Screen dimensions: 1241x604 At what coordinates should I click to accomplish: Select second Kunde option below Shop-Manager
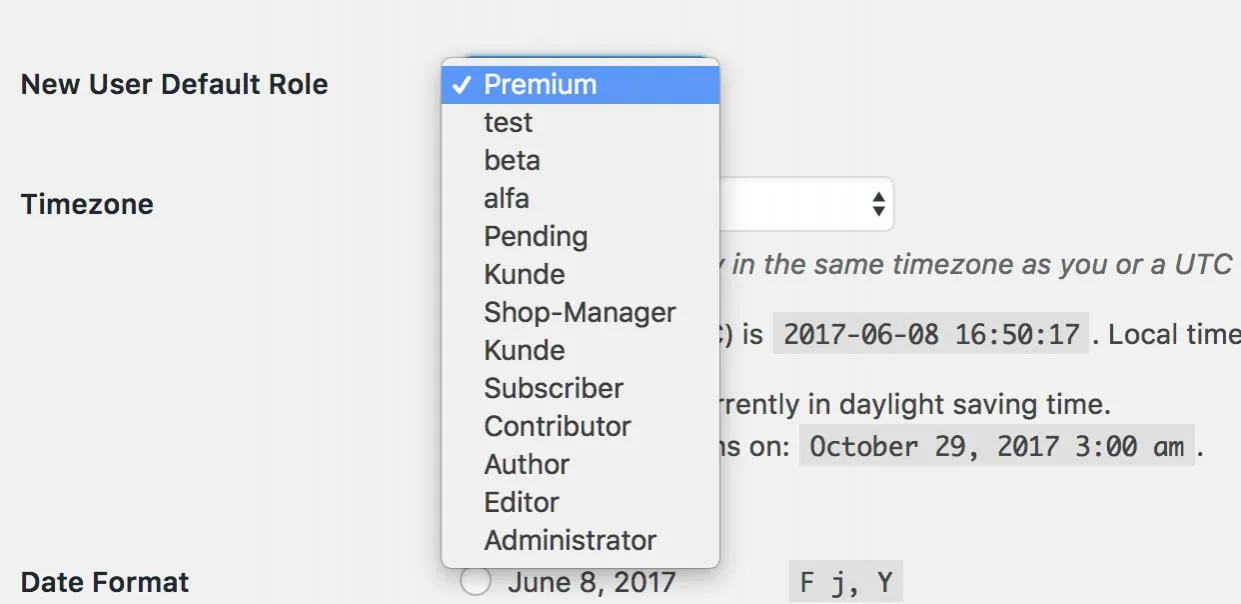pos(580,350)
